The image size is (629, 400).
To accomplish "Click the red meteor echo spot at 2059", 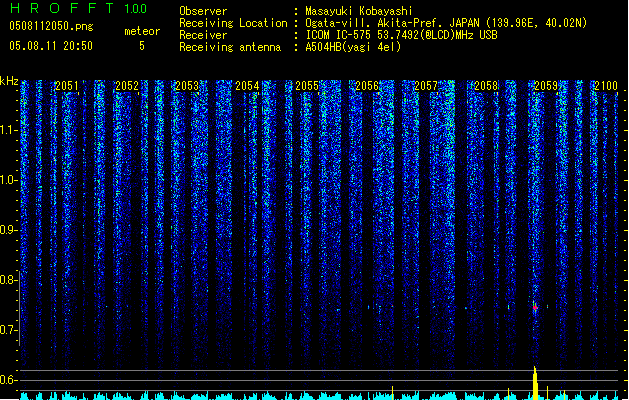I will [x=535, y=308].
